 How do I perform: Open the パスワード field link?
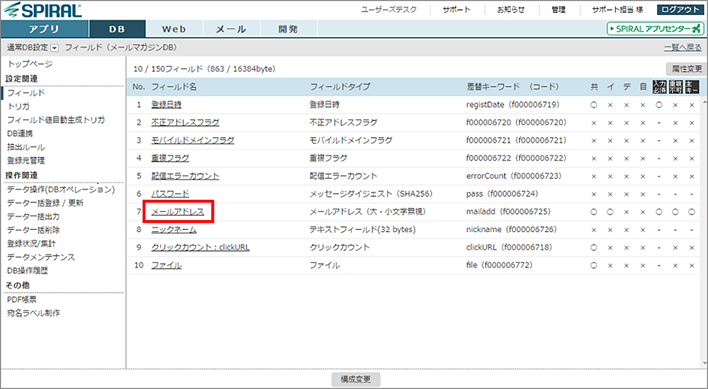pos(170,194)
